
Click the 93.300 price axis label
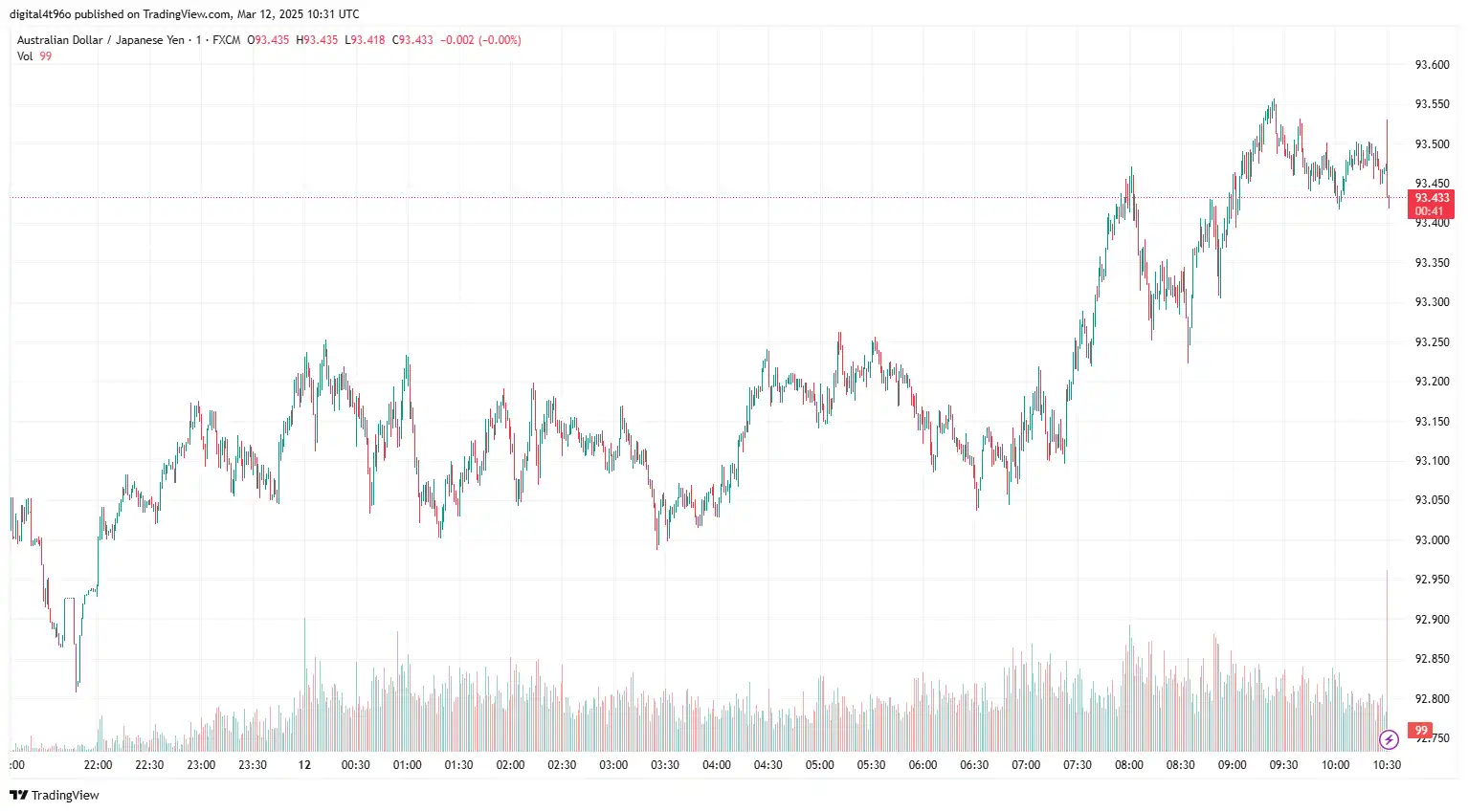point(1432,302)
